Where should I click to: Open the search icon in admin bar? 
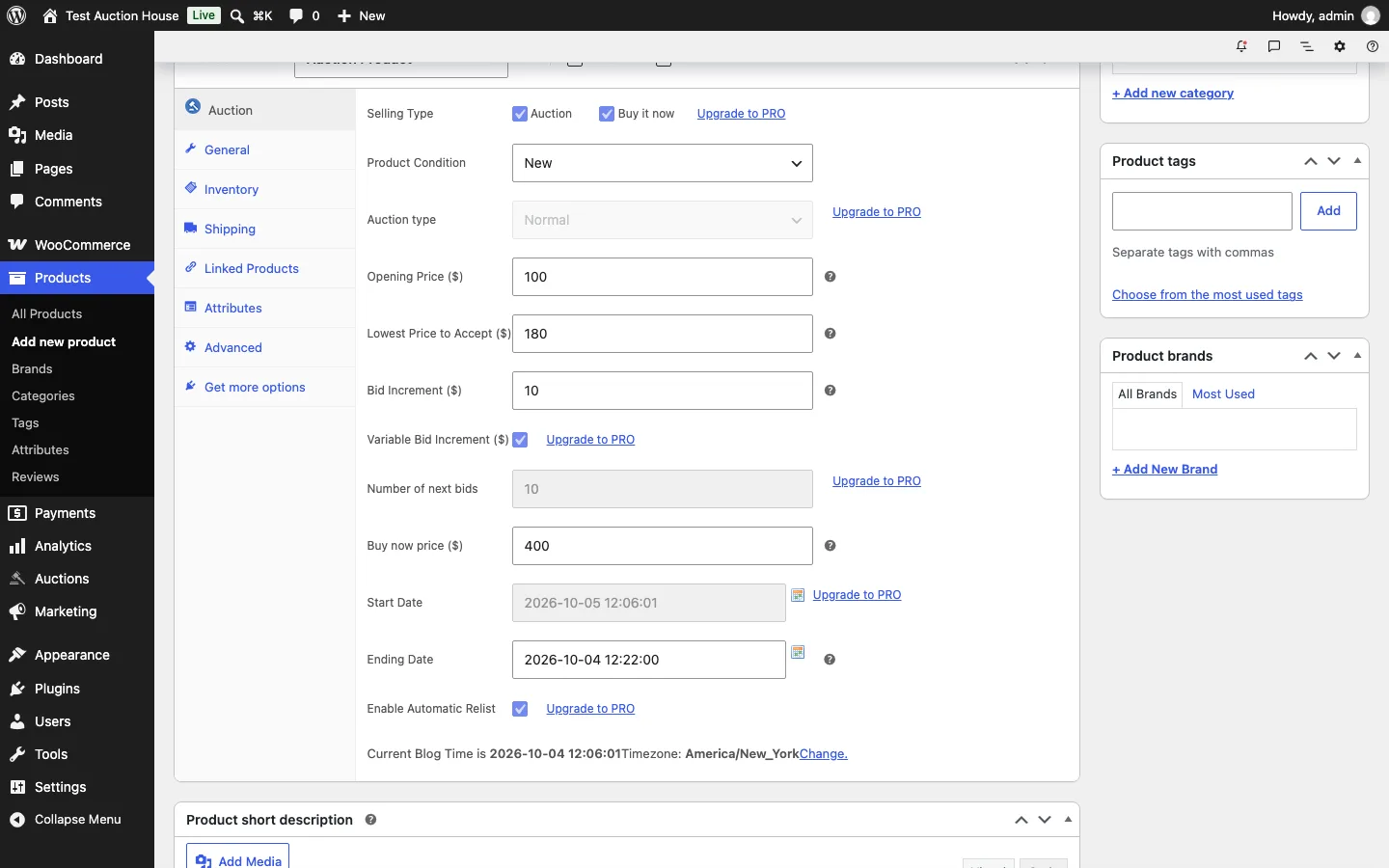pyautogui.click(x=237, y=15)
